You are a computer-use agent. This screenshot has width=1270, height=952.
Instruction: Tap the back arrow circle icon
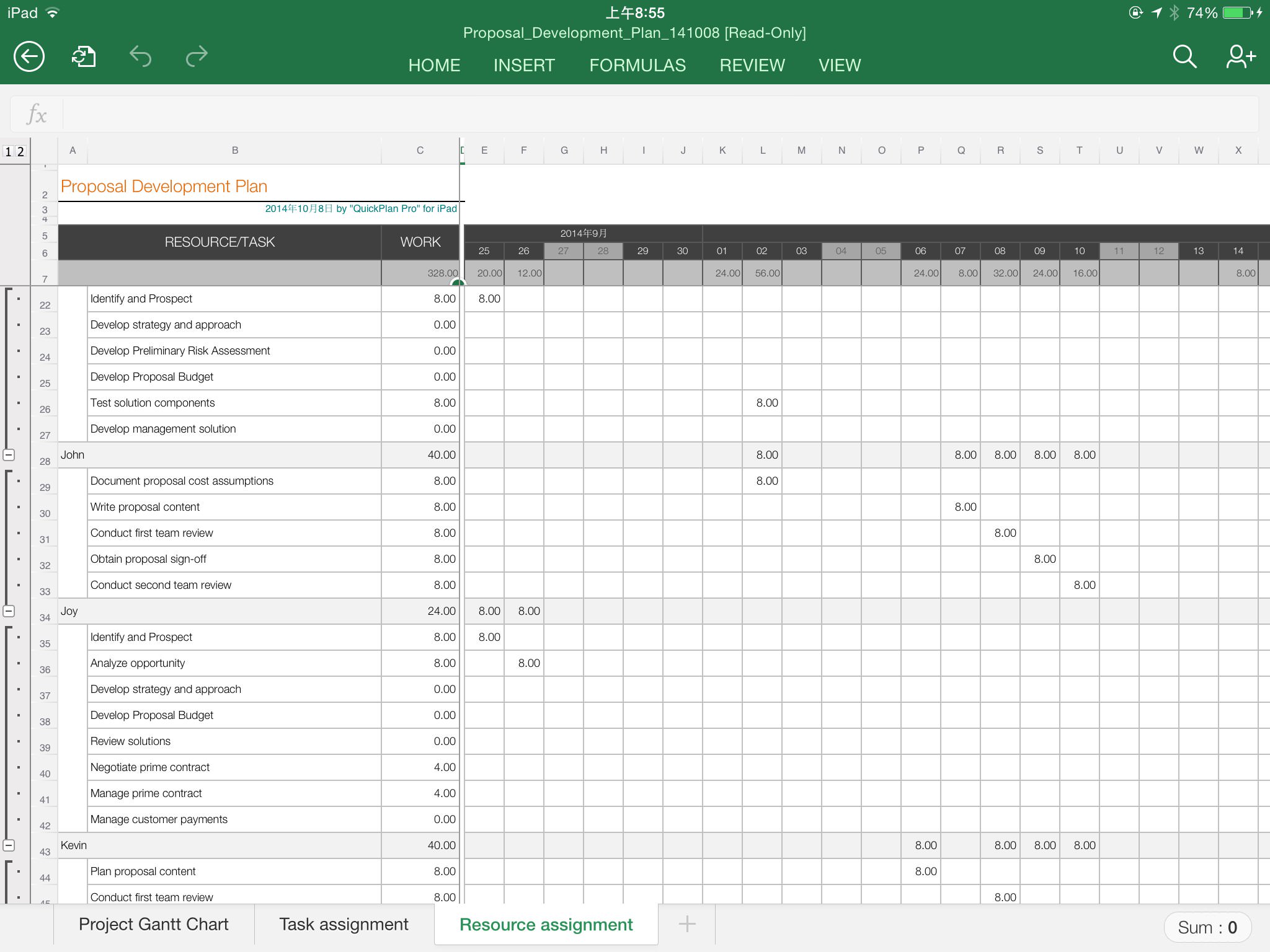[x=29, y=57]
